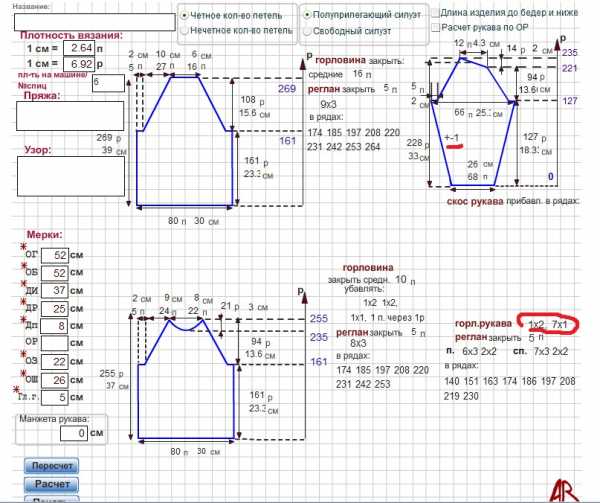600x503 pixels.
Task: Click the Манжета рукава input field
Action: click(74, 434)
